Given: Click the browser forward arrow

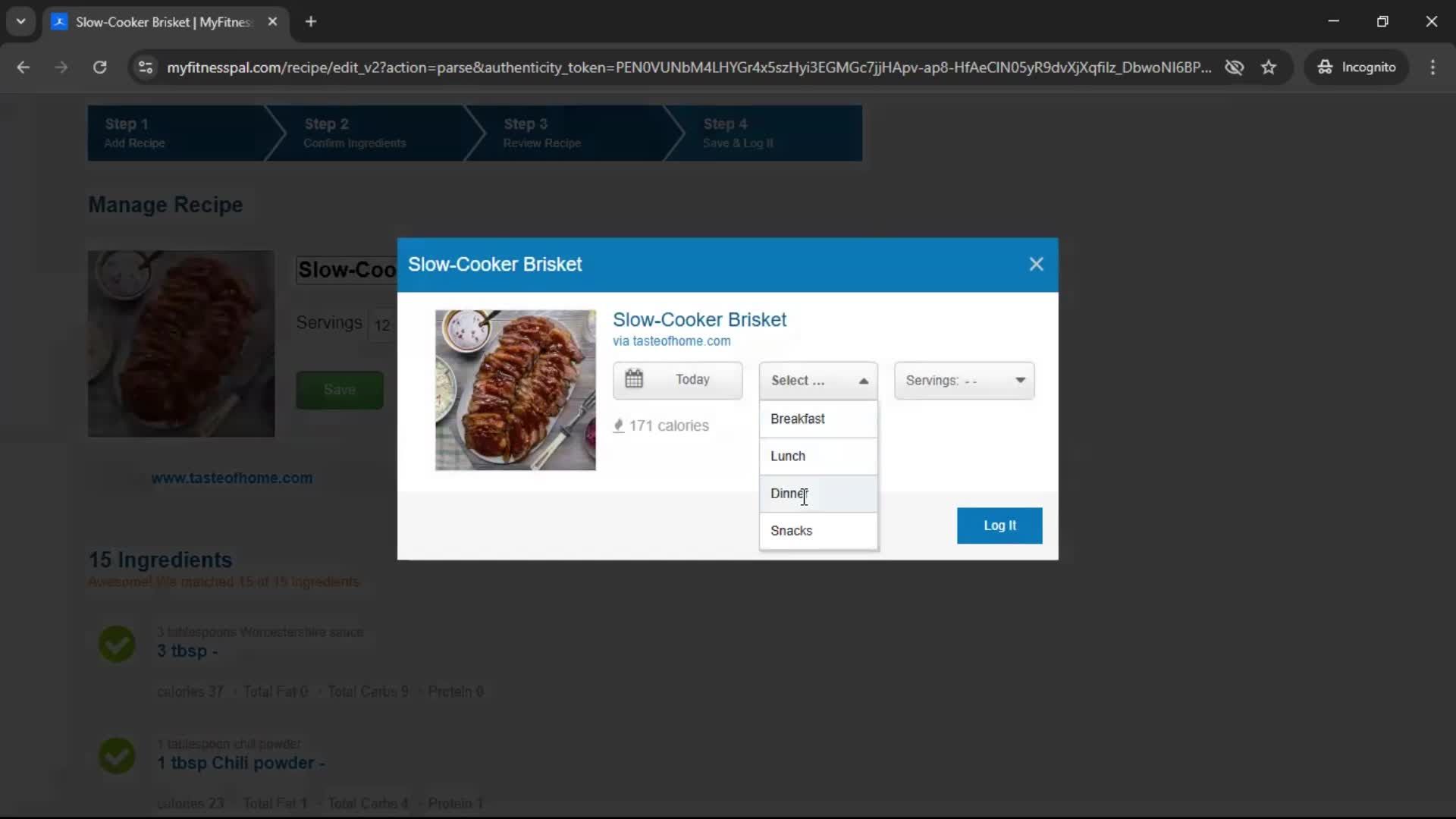Looking at the screenshot, I should [61, 67].
